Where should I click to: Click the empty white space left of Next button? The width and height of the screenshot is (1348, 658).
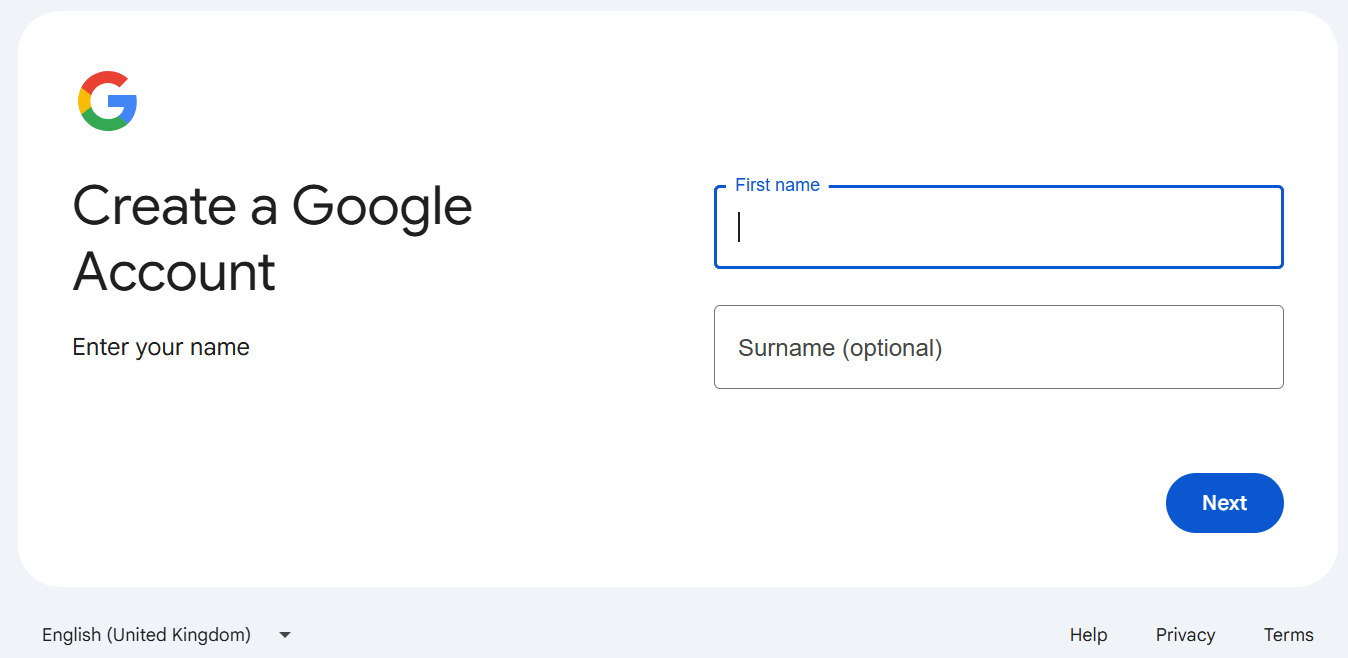tap(900, 503)
